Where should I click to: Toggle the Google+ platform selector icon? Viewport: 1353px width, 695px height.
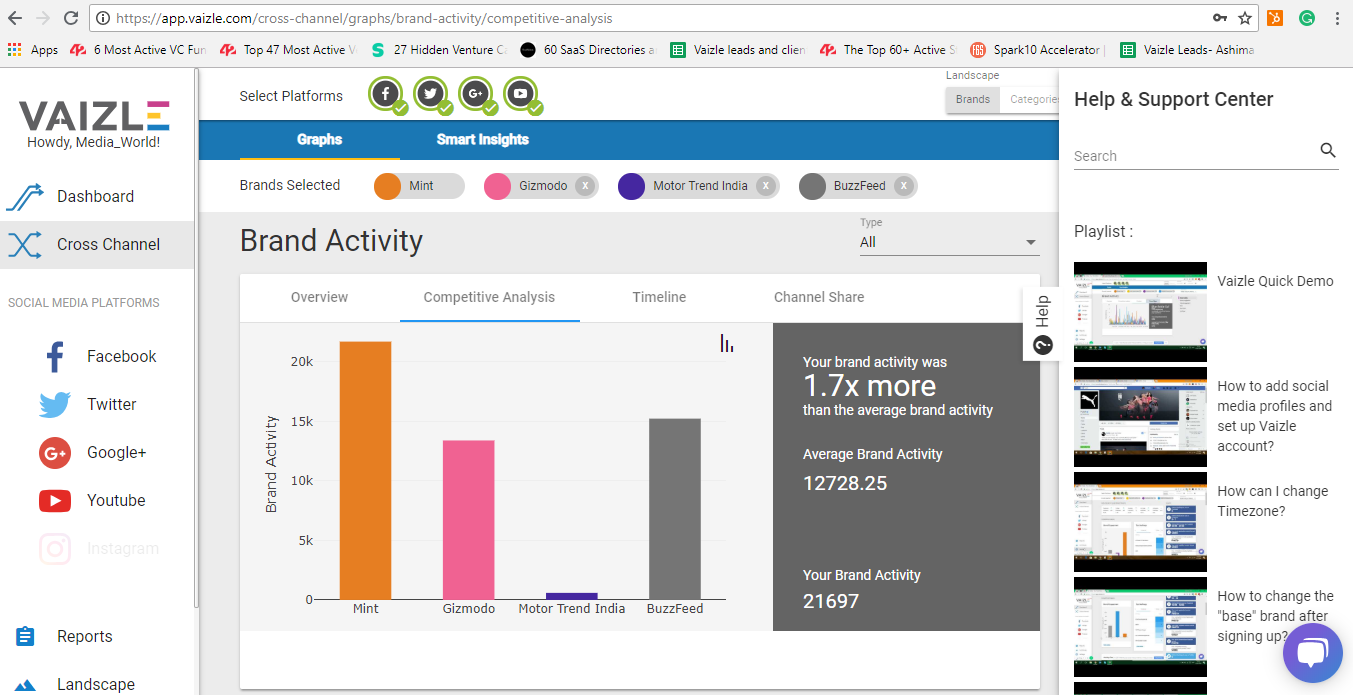click(x=476, y=95)
